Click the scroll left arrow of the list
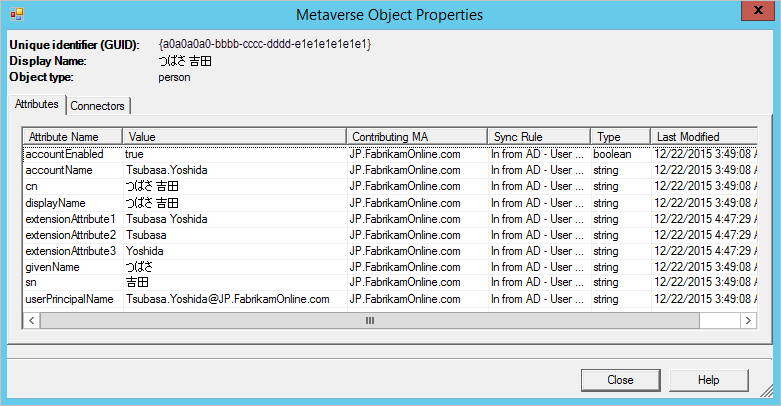This screenshot has height=406, width=781. [x=31, y=320]
